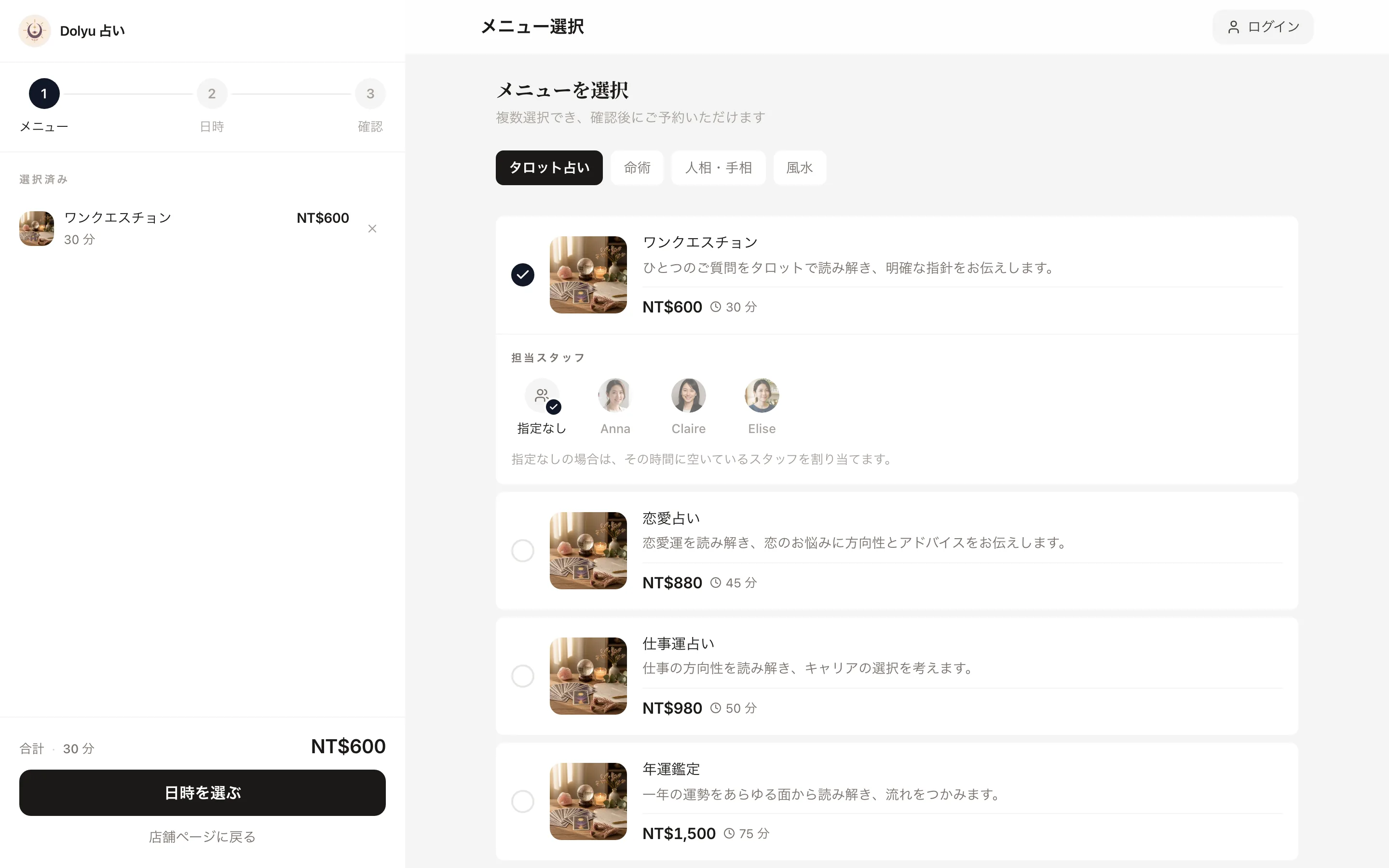Click step 1 メニュー circle

coord(44,94)
